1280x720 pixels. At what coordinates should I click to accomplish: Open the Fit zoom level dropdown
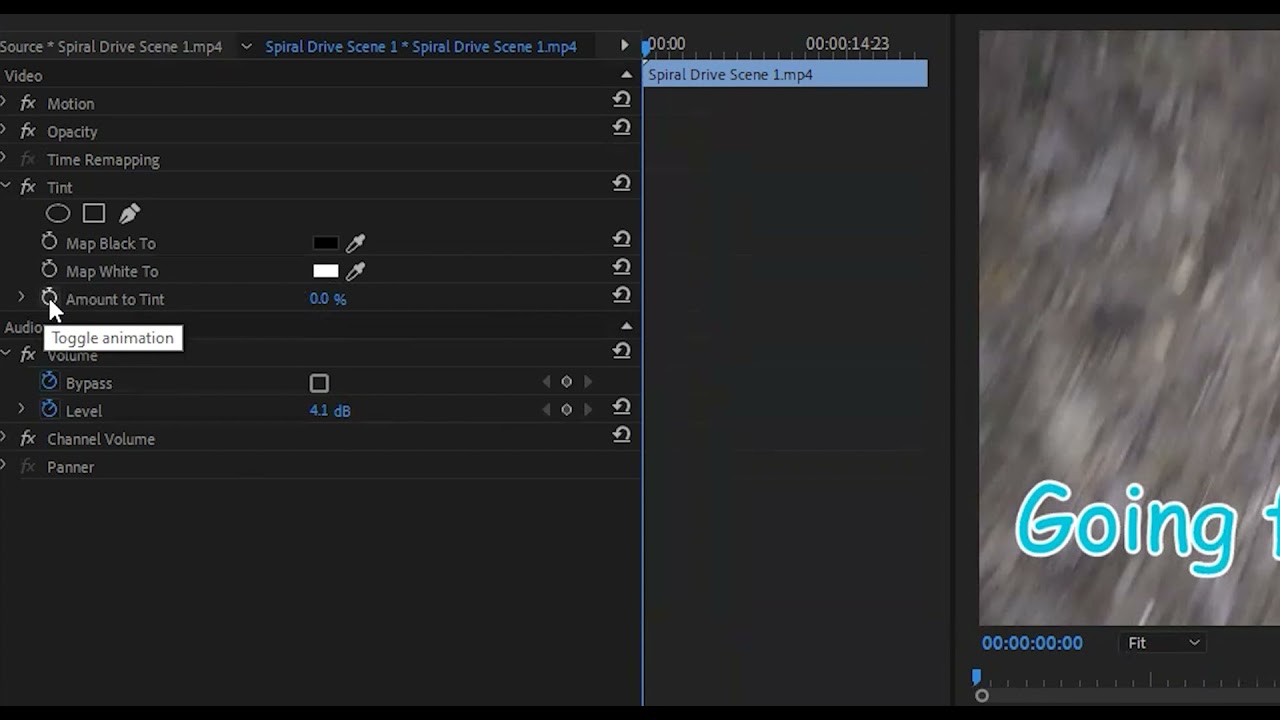(1164, 643)
